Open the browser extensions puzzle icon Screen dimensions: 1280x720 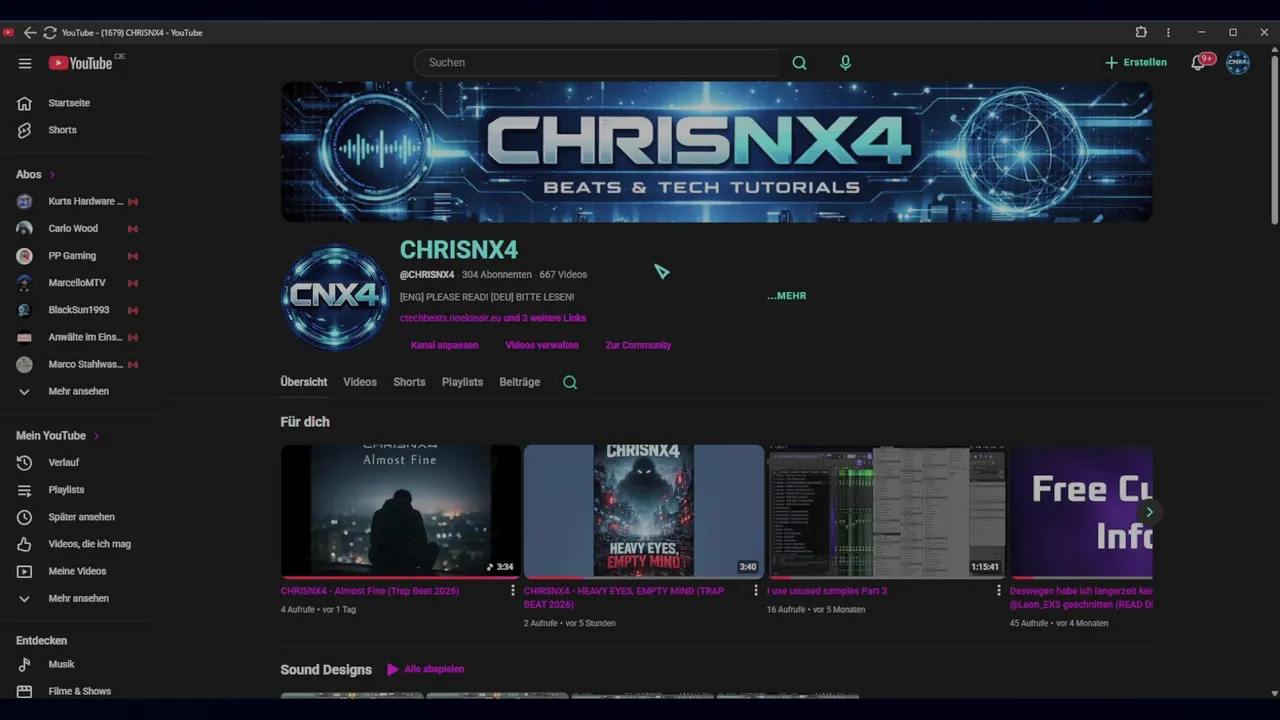[1141, 32]
